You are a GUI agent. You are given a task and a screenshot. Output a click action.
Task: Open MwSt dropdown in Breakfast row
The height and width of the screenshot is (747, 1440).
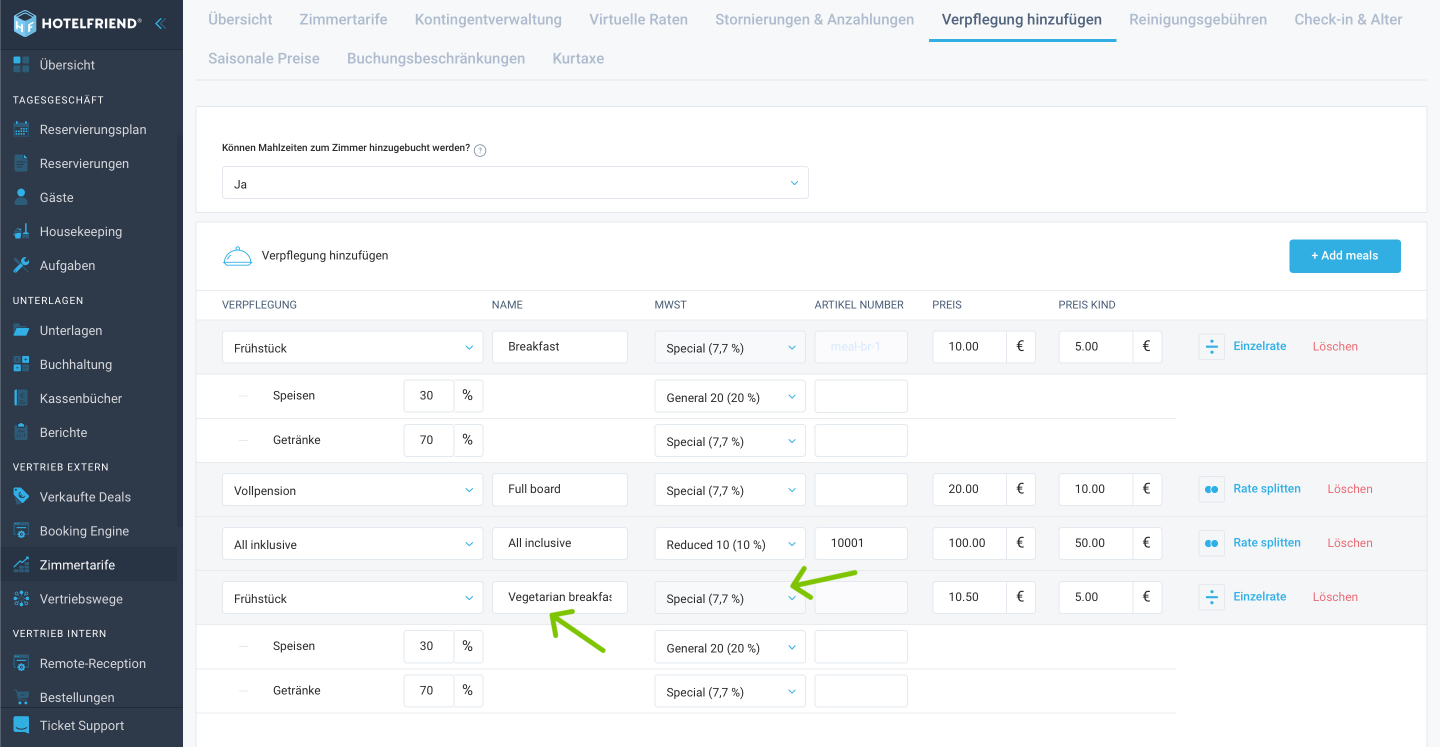[x=730, y=347]
